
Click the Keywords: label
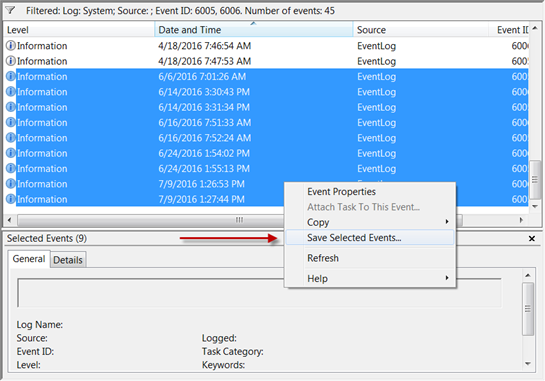coord(223,365)
